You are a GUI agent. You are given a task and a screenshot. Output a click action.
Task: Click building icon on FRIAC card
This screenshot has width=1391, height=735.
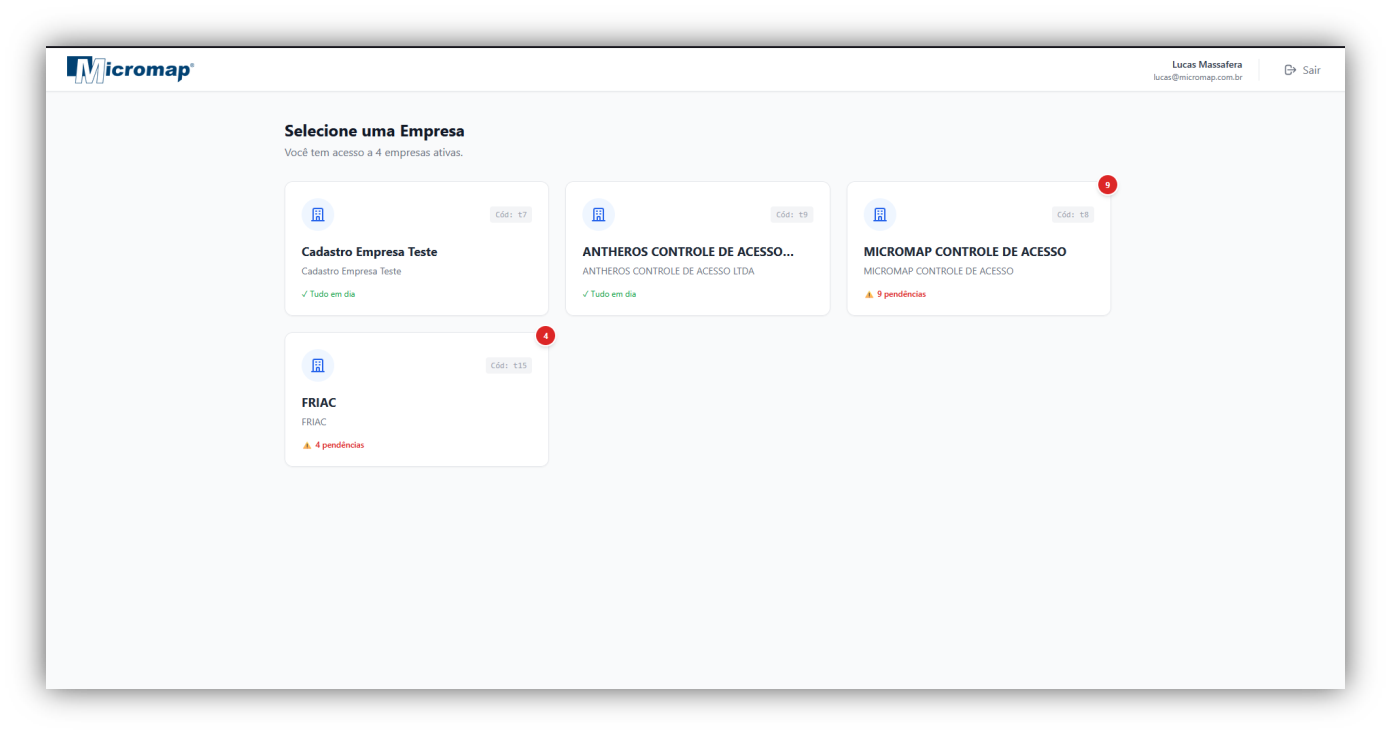point(318,366)
